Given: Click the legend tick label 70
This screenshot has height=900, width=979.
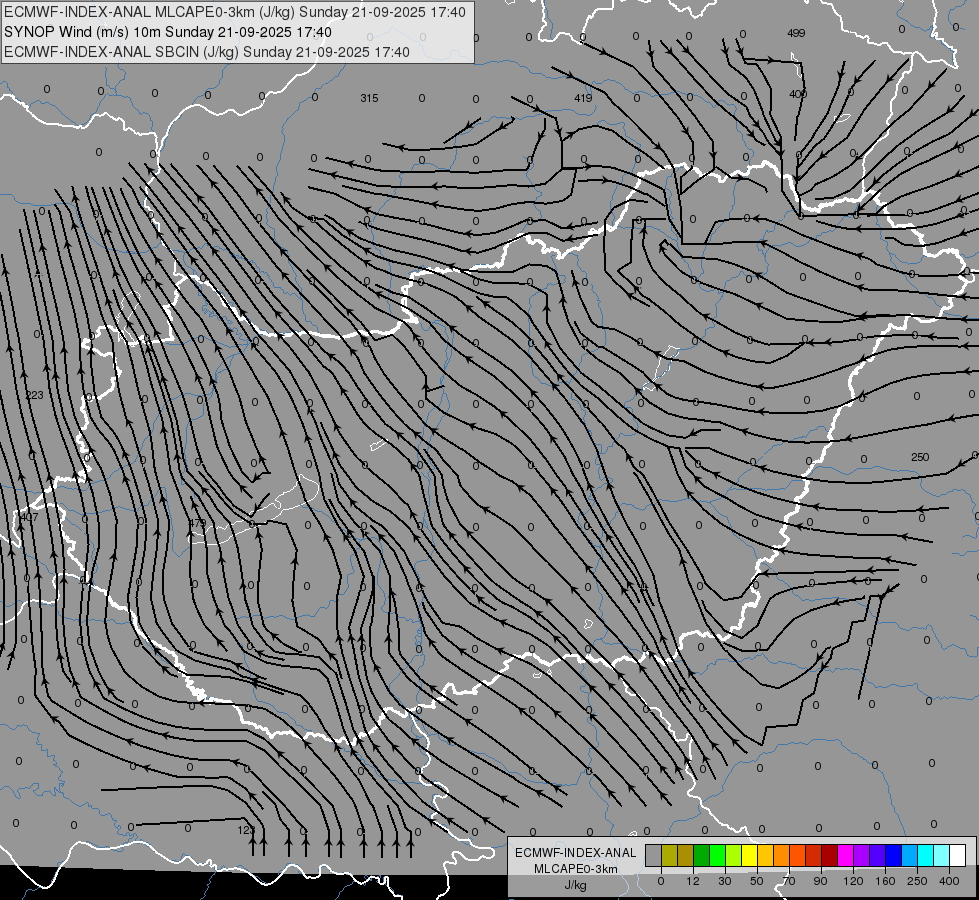Looking at the screenshot, I should [x=789, y=881].
